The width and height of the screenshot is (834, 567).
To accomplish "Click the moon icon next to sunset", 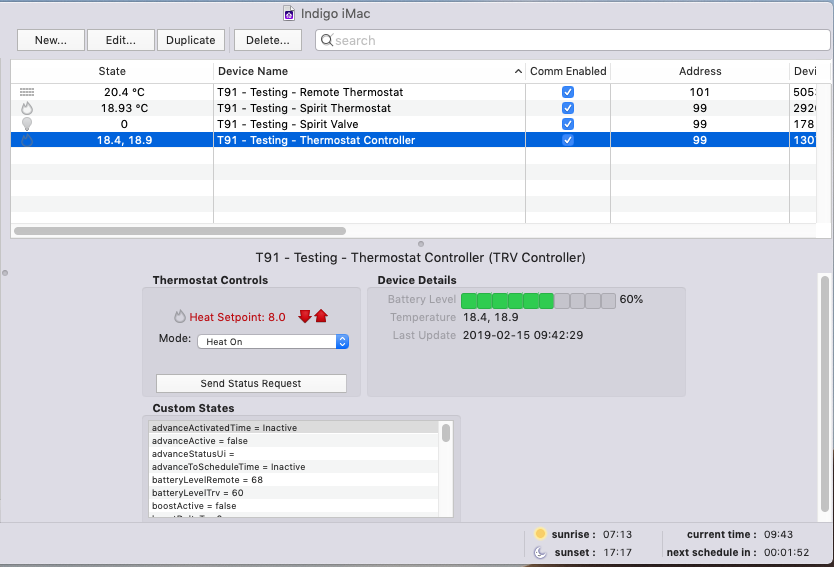I will (540, 552).
